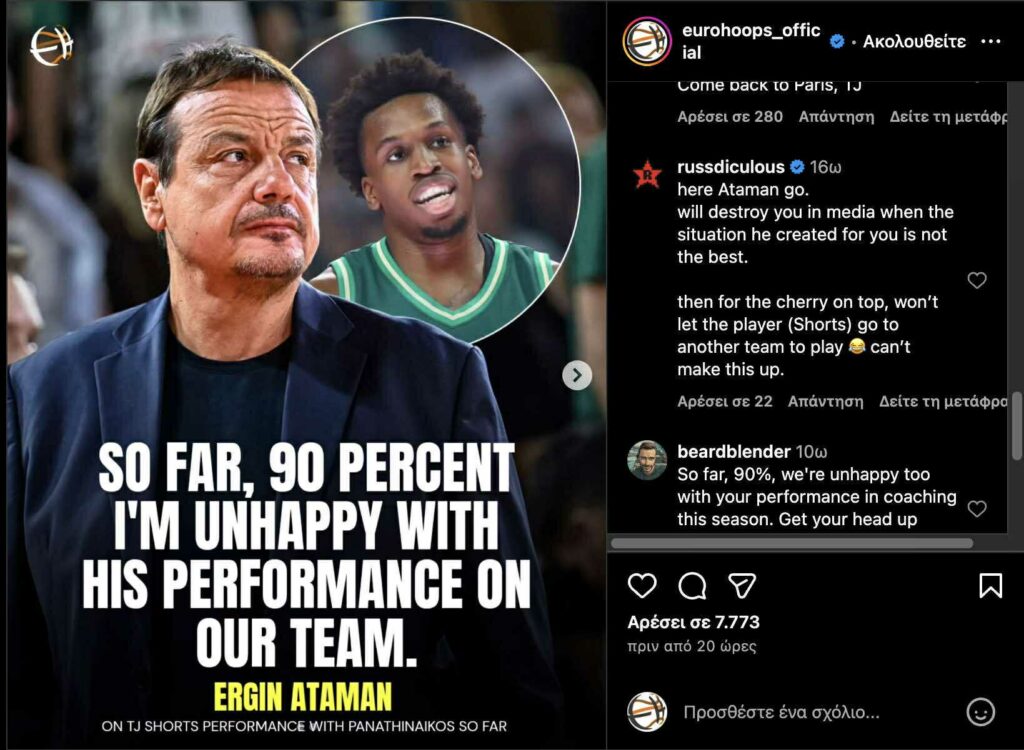This screenshot has width=1024, height=750.
Task: Click the horizontal scrollbar under the comments
Action: point(791,543)
